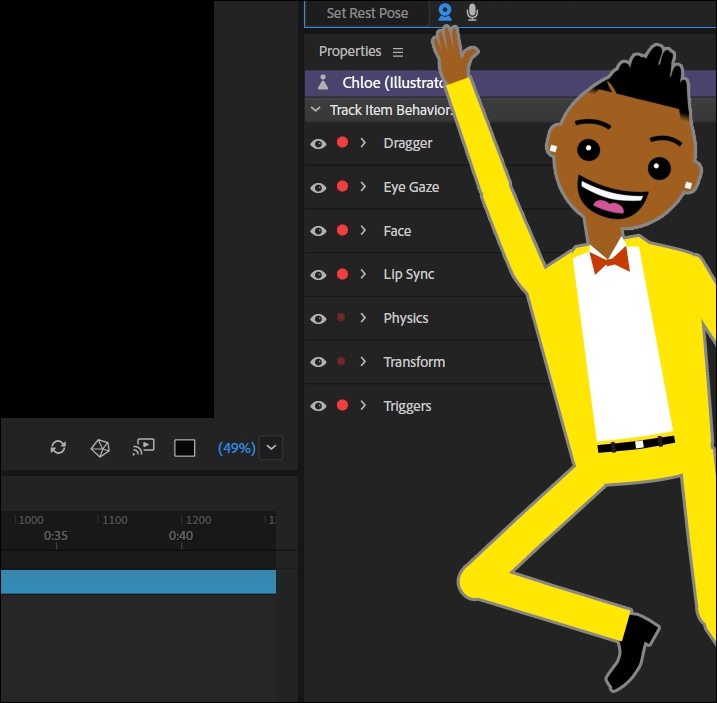Click the 0:35 timeline ruler mark
The width and height of the screenshot is (717, 703).
(56, 536)
